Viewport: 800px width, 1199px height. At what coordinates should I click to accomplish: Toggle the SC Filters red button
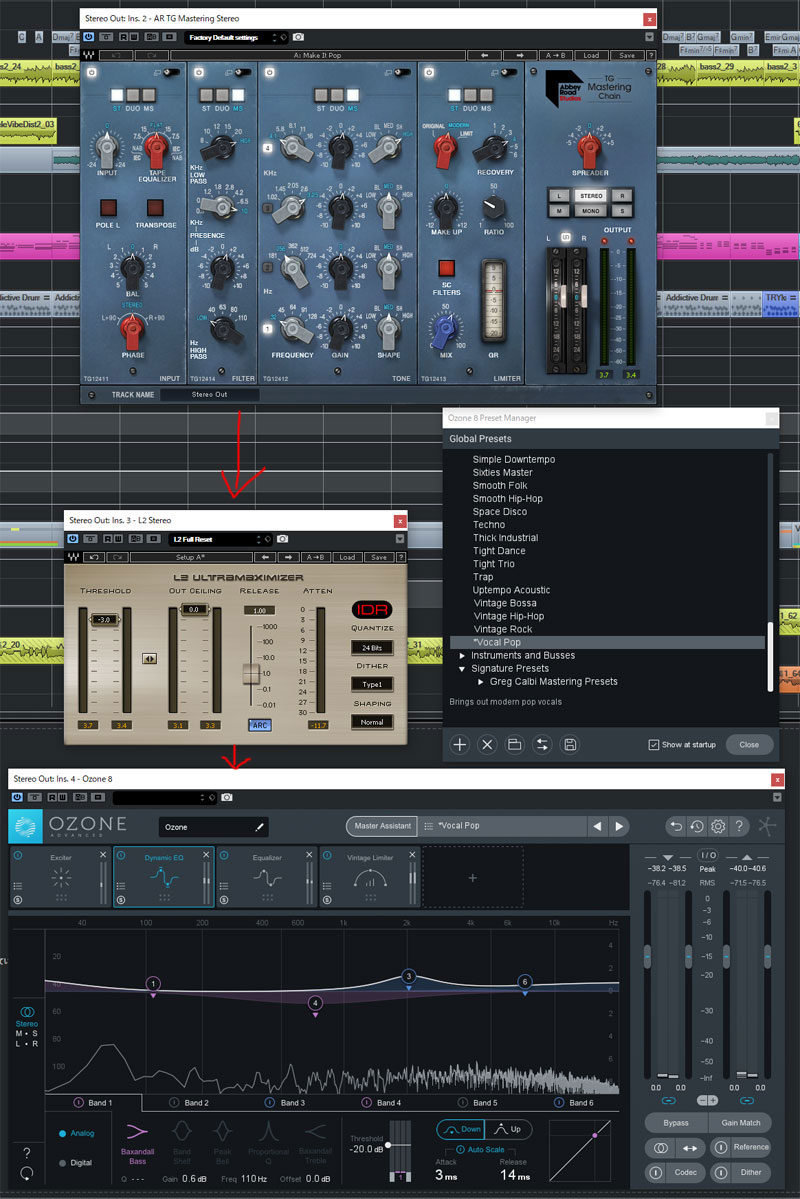pos(446,268)
